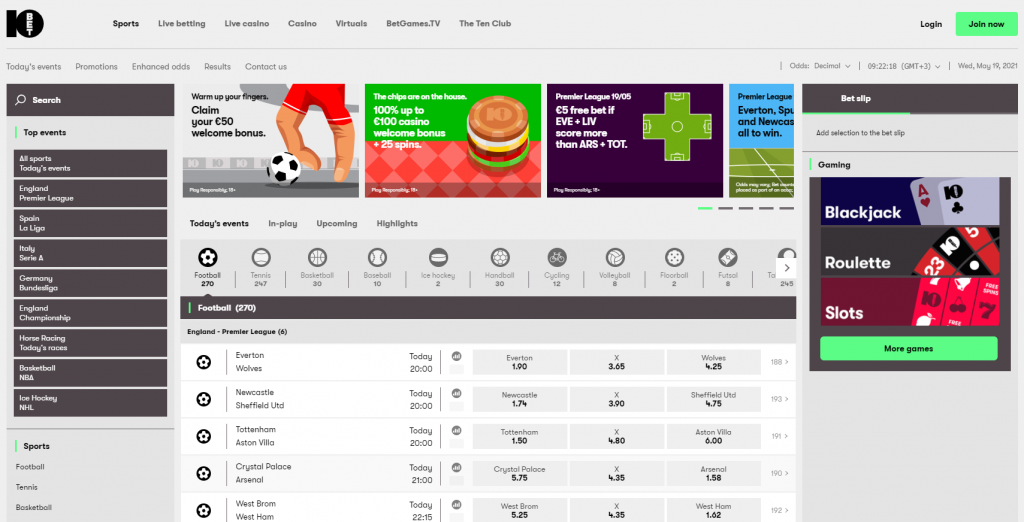The width and height of the screenshot is (1024, 522).
Task: Open the Blackjack game thumbnail
Action: (910, 201)
